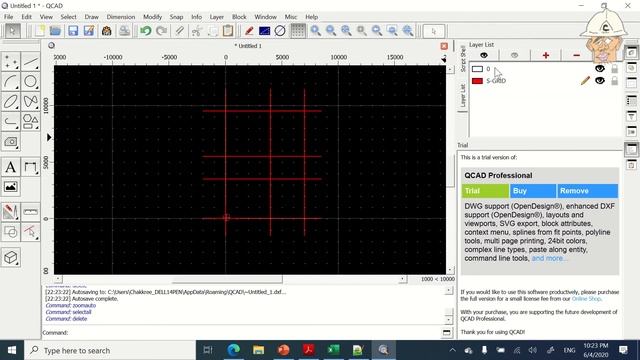Toggle the lock on the S-GRID layer
This screenshot has height=360, width=640.
(614, 81)
